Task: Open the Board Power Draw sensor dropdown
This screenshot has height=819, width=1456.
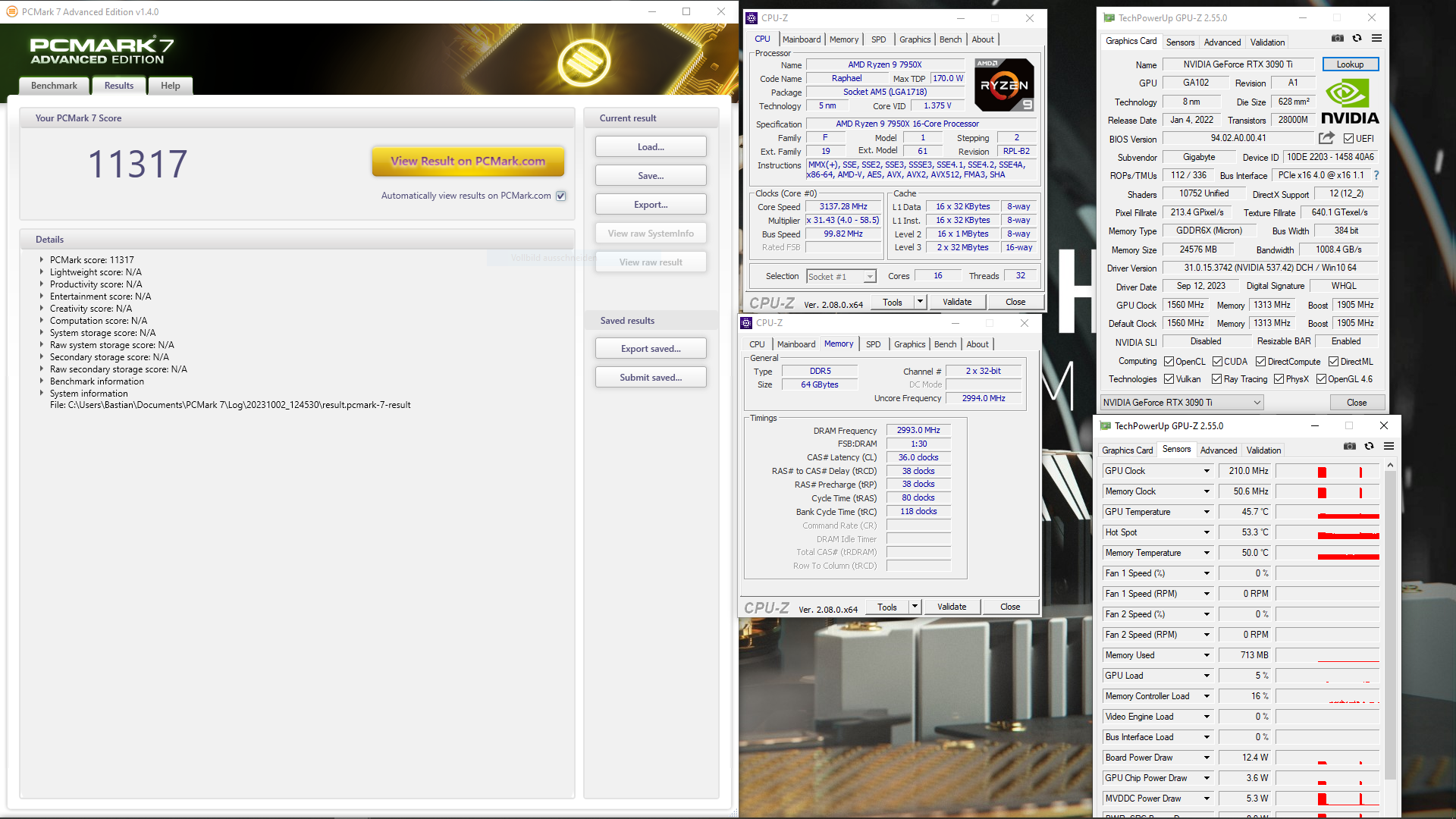Action: 1207,758
